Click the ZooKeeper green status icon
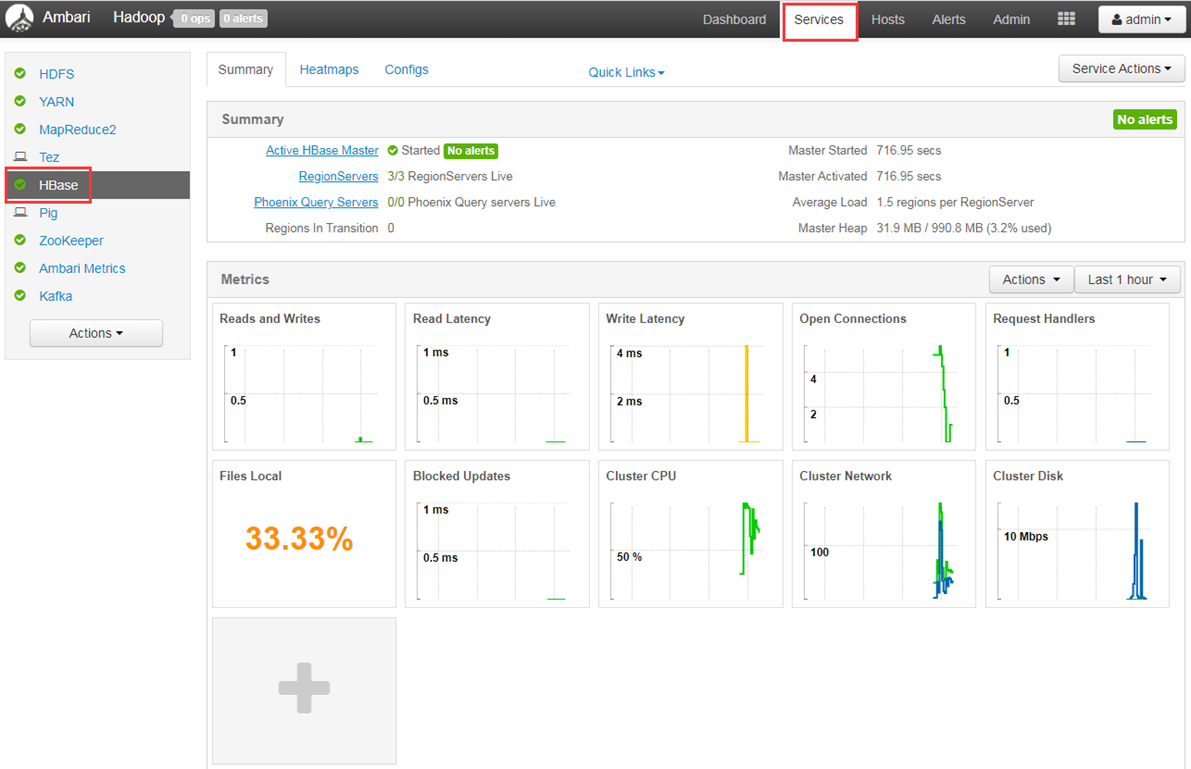 [21, 240]
